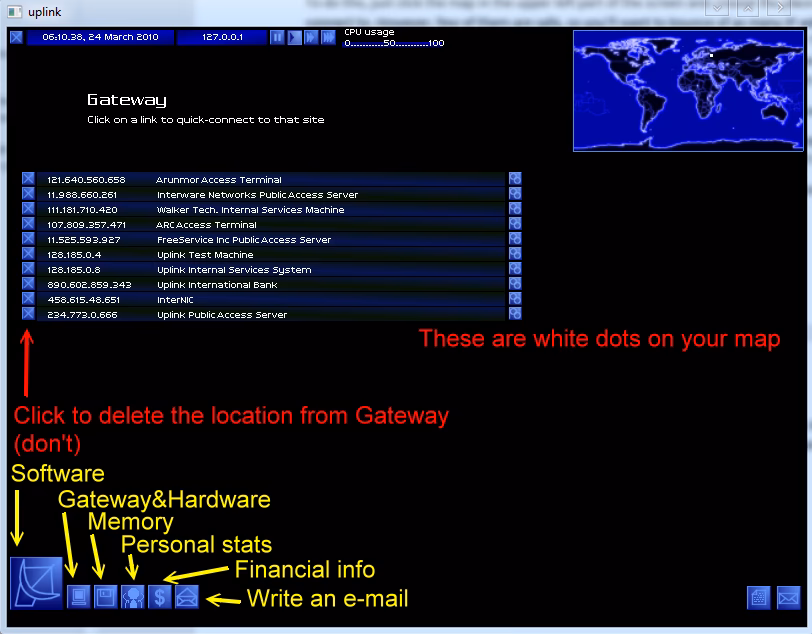Image resolution: width=812 pixels, height=634 pixels.
Task: Delete FreeService Inc Public Access Server link
Action: click(28, 239)
